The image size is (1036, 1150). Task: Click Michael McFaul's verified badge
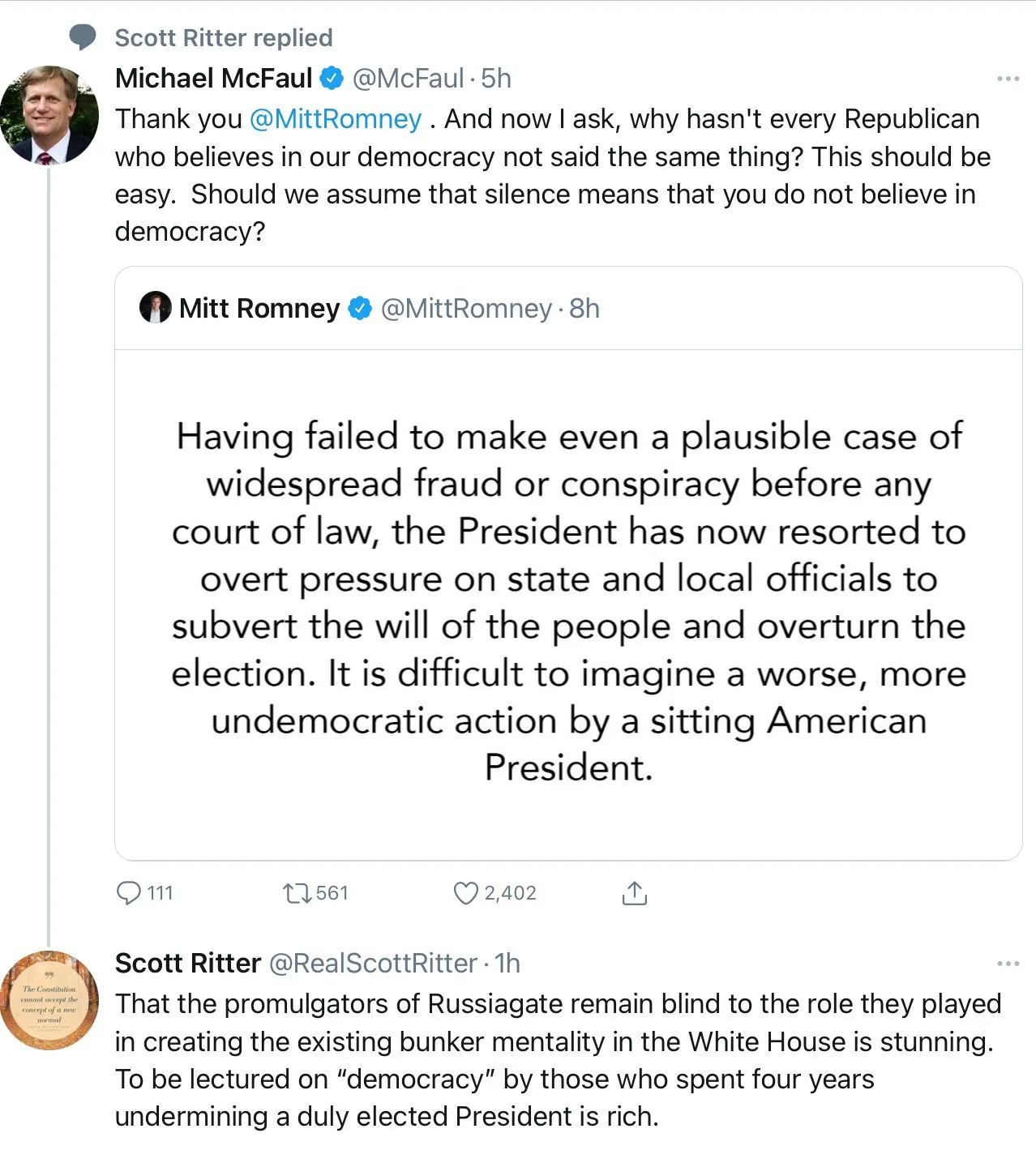(x=332, y=79)
